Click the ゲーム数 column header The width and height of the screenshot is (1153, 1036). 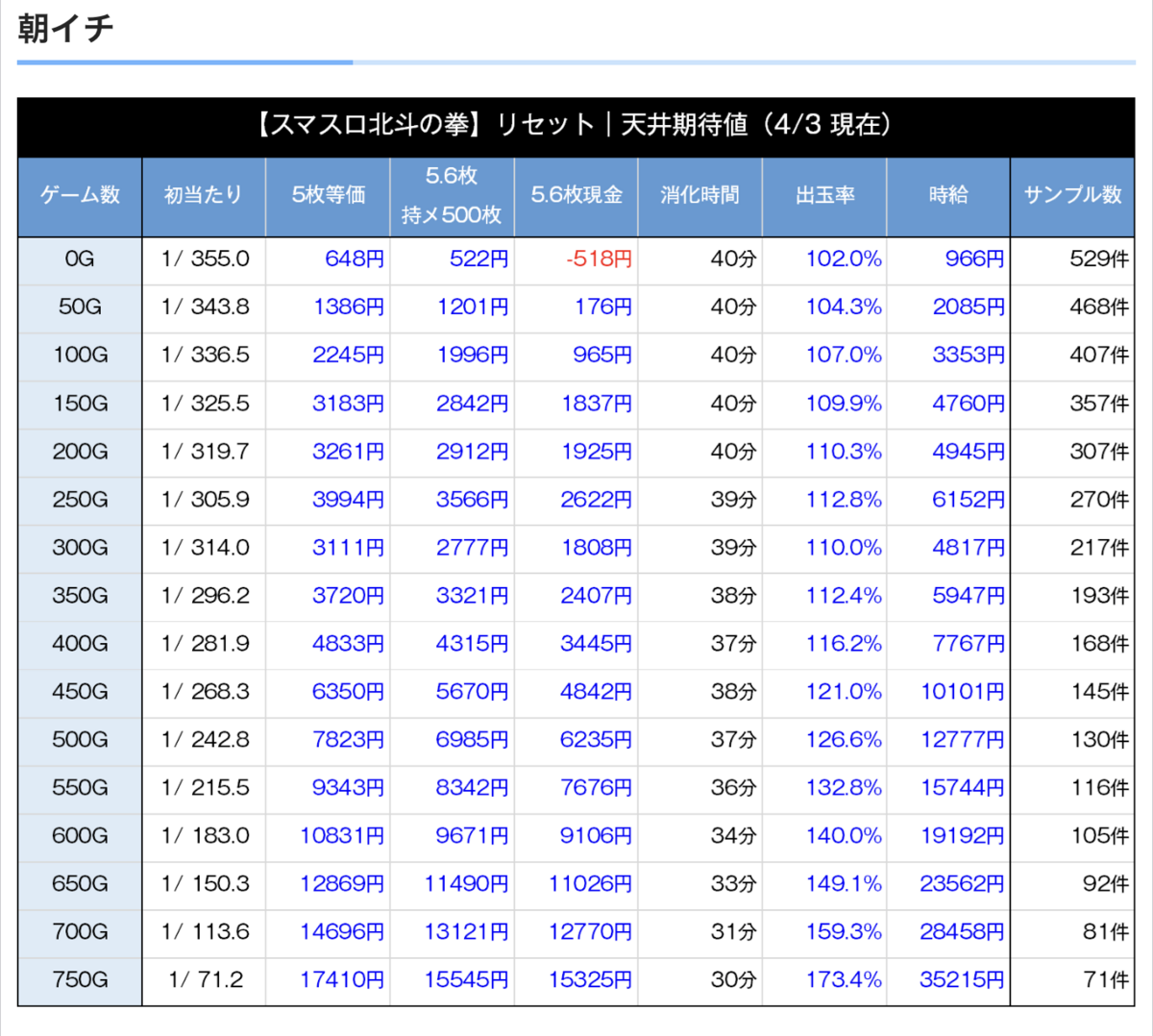coord(80,195)
